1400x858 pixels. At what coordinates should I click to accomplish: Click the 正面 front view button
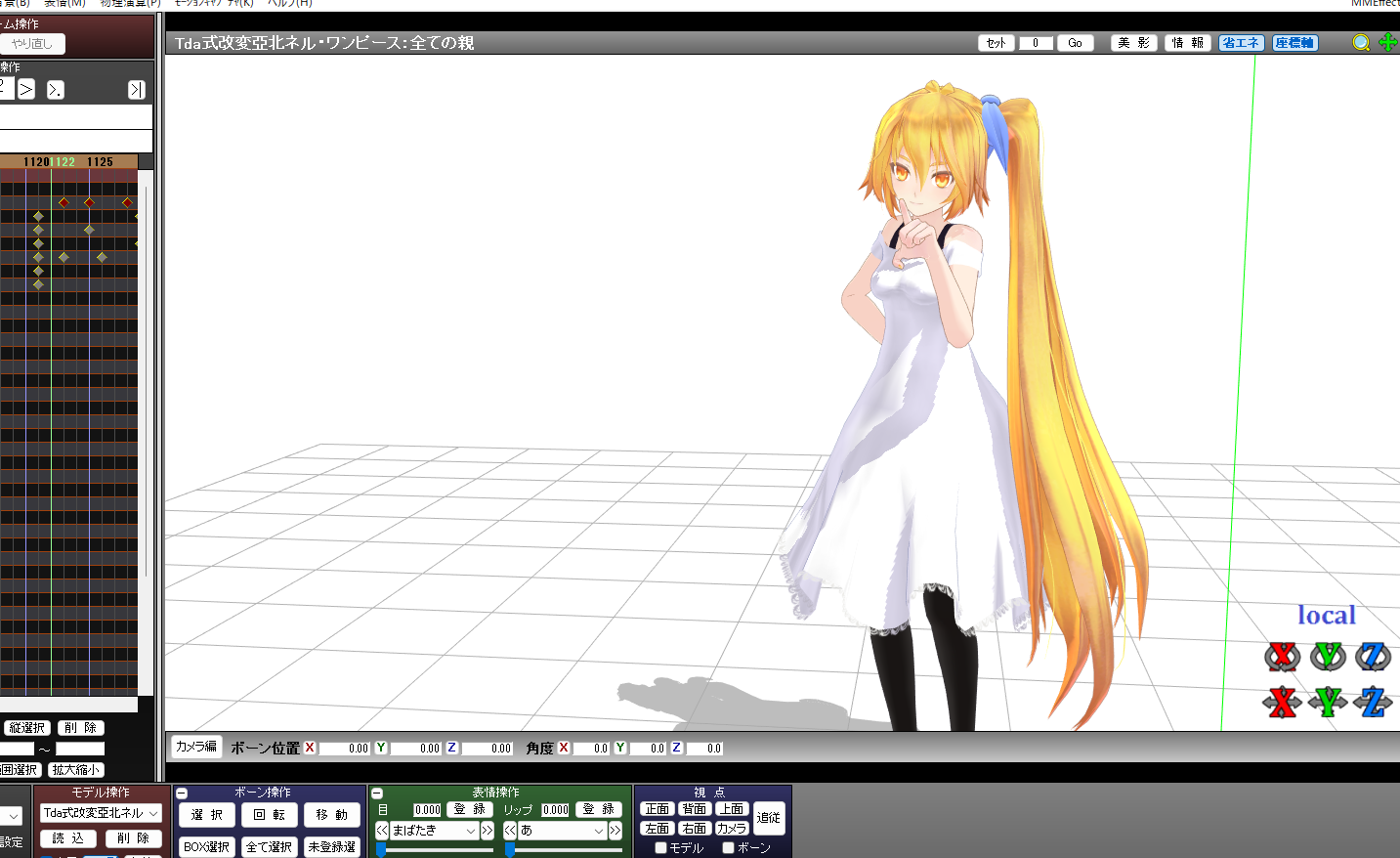(x=658, y=809)
